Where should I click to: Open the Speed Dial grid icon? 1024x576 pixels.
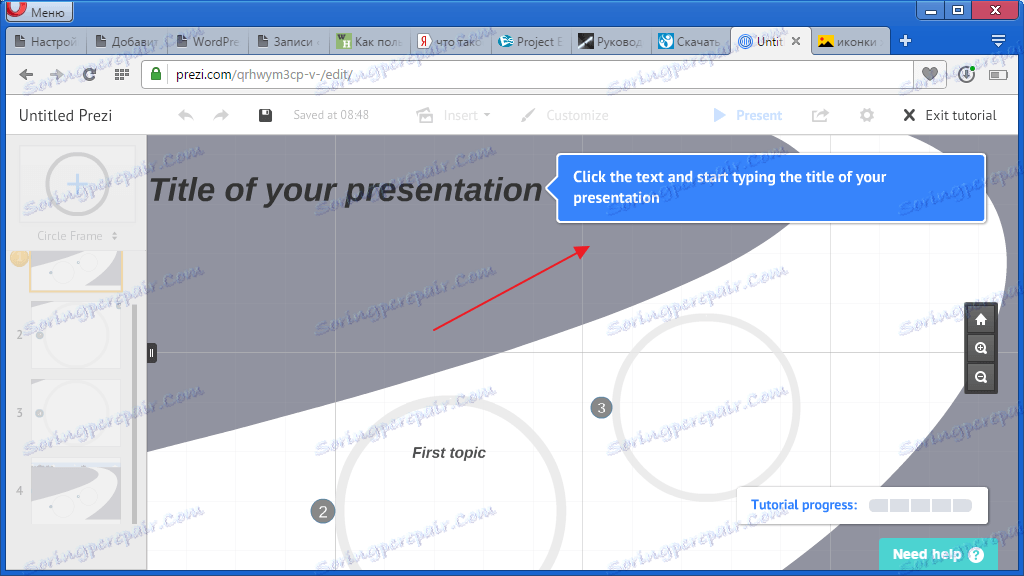pos(121,74)
